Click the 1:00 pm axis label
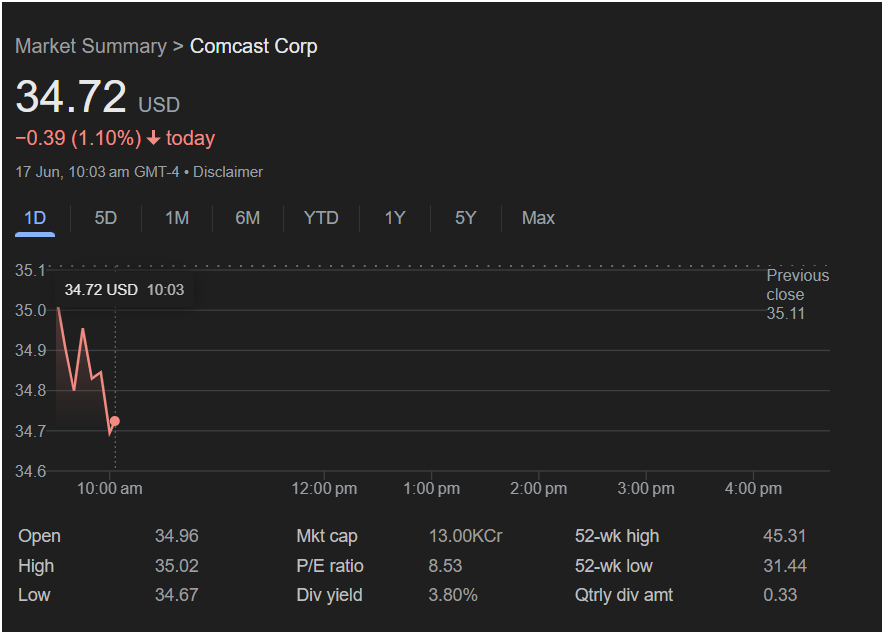 click(431, 489)
